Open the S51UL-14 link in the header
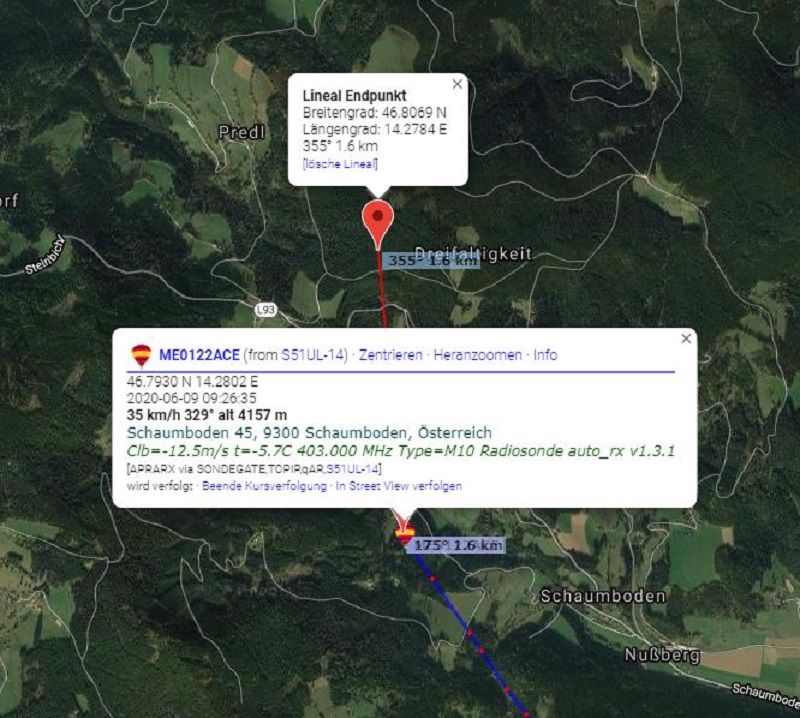Screen dimensions: 800x718 [314, 355]
